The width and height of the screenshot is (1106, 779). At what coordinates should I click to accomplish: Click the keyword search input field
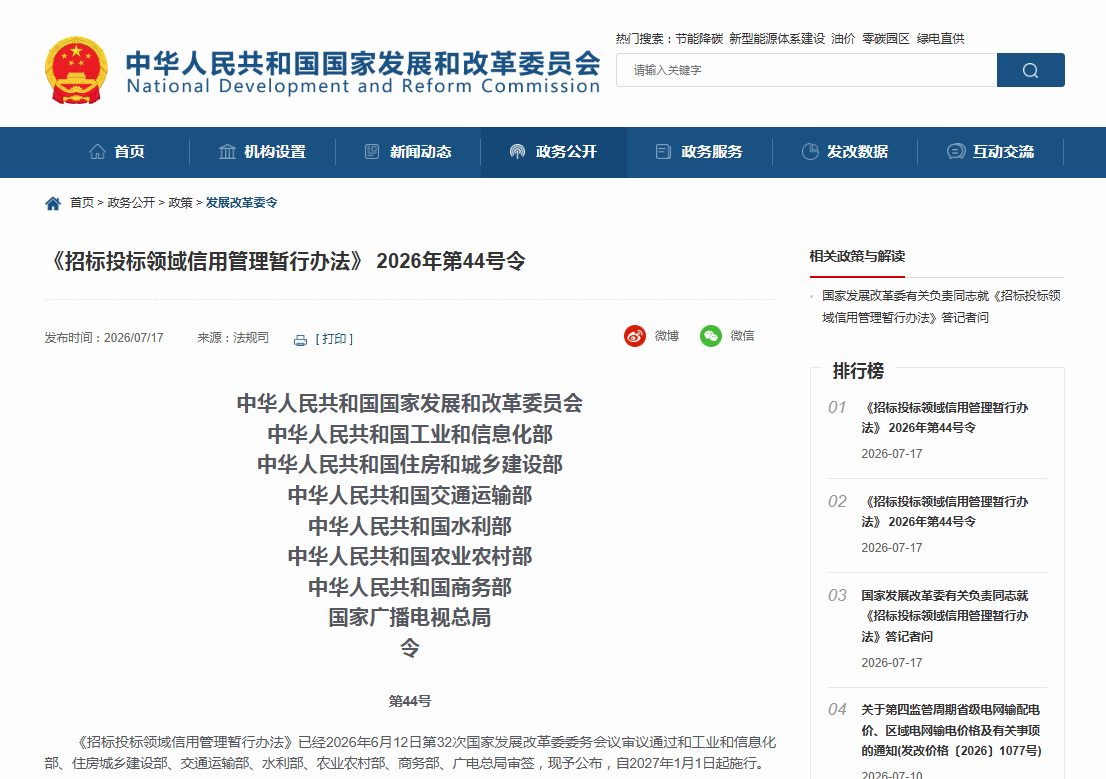coord(806,70)
